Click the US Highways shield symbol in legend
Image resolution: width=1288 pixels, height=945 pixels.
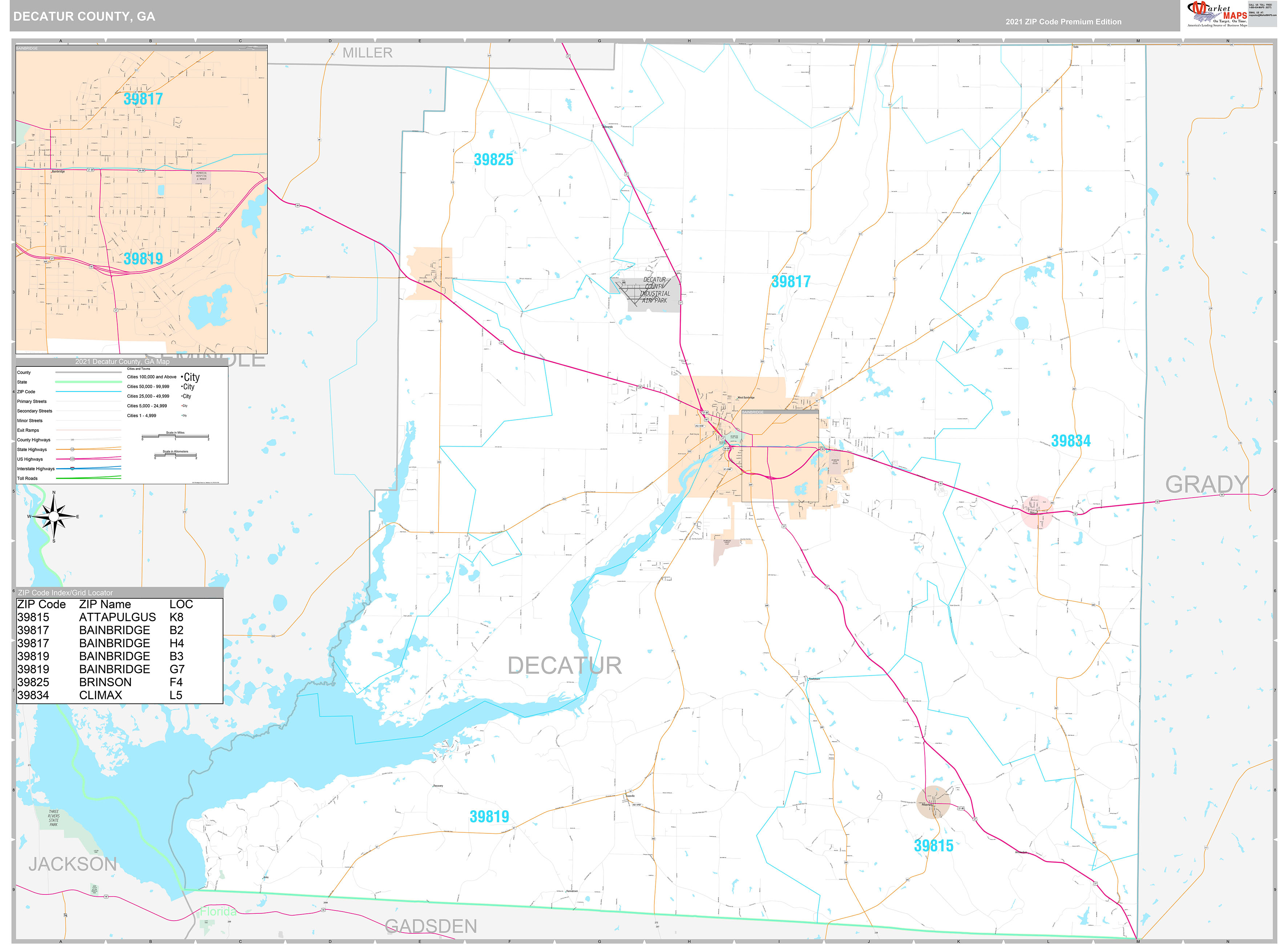point(72,459)
